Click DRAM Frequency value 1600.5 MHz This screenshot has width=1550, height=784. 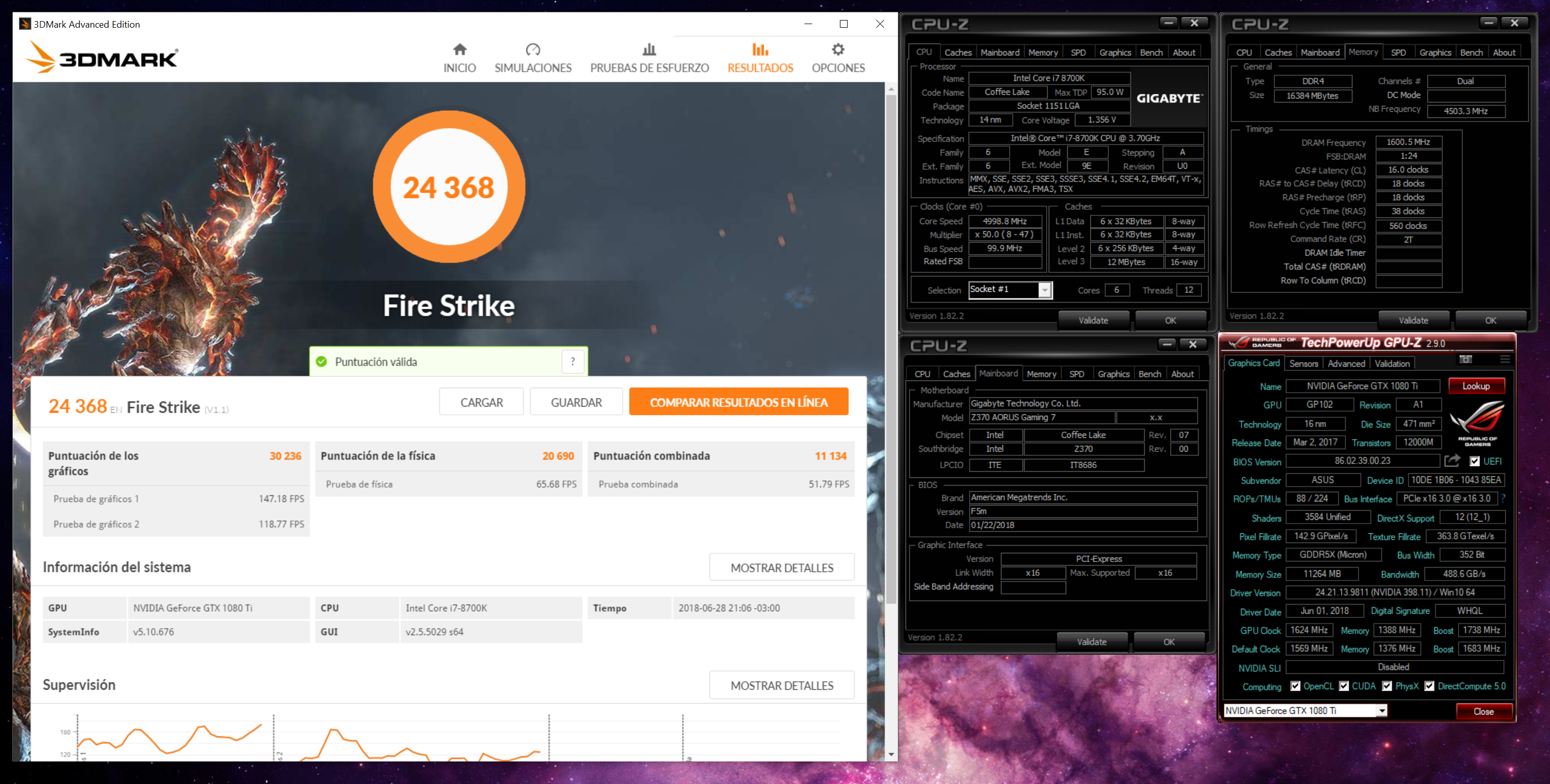(1408, 143)
